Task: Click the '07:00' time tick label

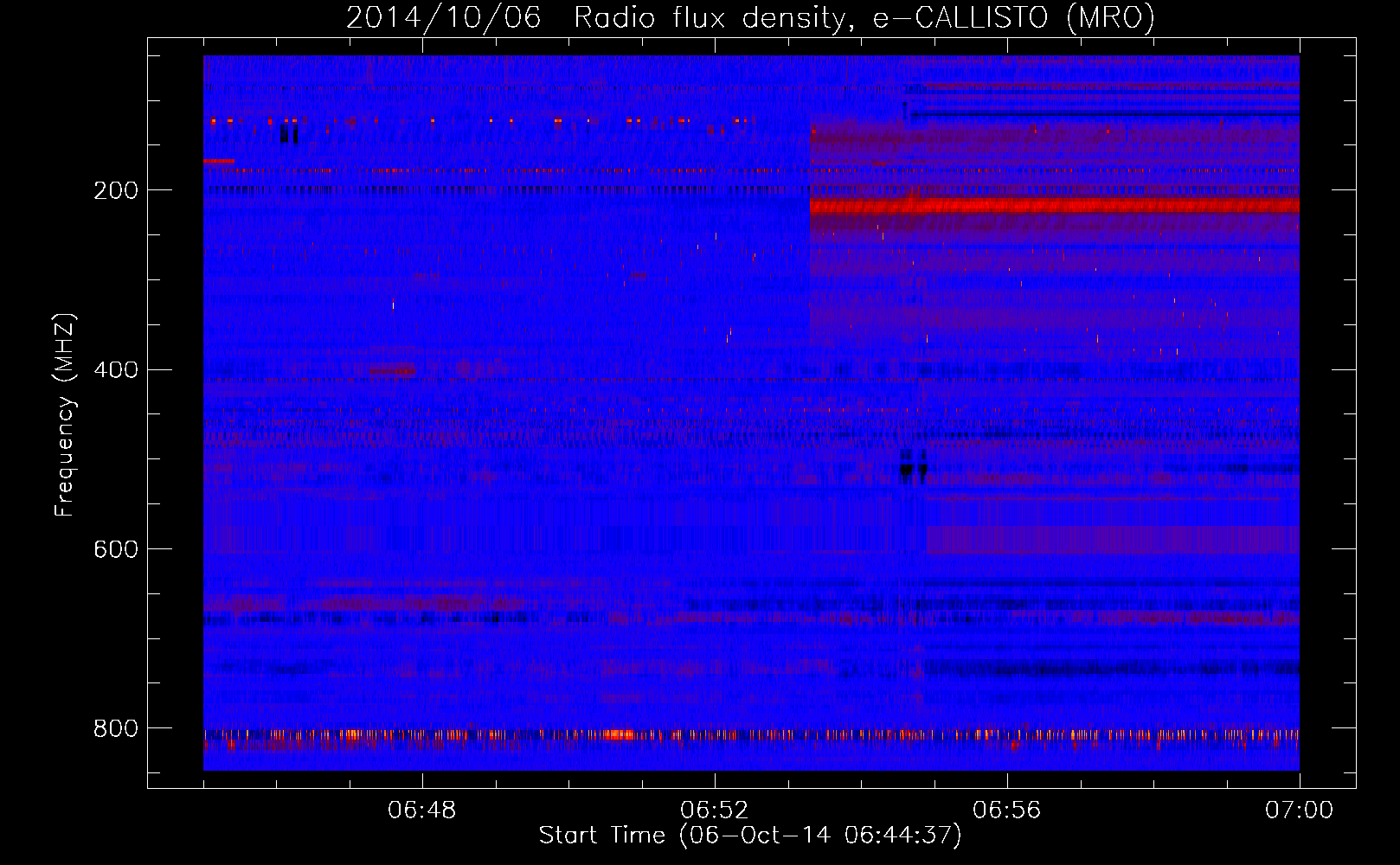Action: pyautogui.click(x=1300, y=811)
